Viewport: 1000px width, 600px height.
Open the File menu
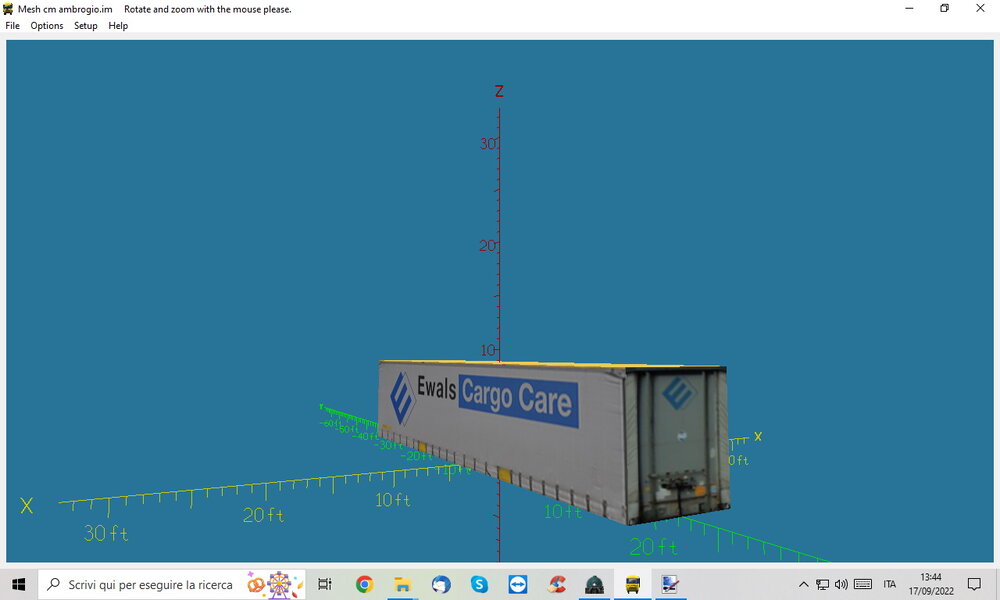(x=13, y=26)
